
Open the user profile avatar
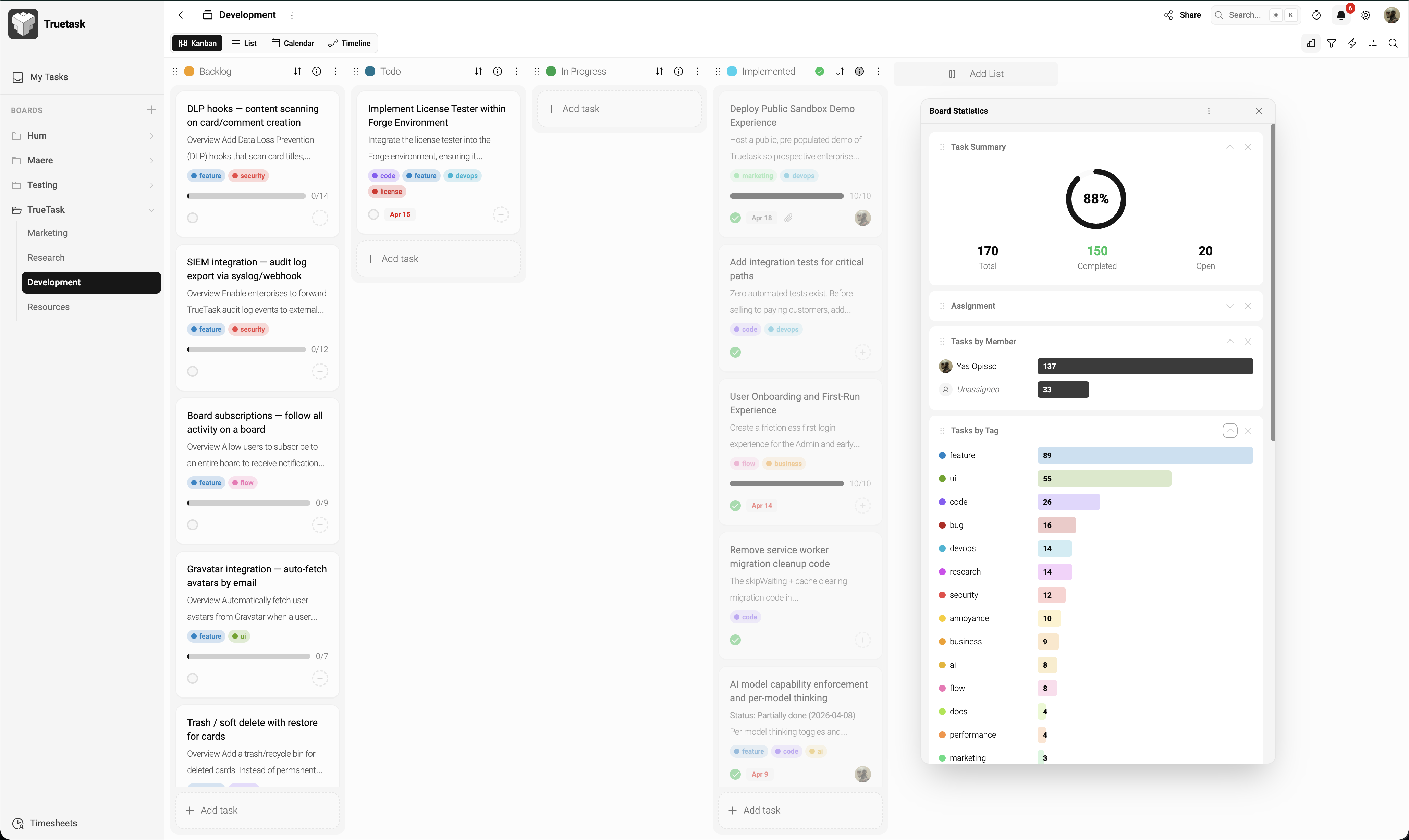pyautogui.click(x=1392, y=15)
